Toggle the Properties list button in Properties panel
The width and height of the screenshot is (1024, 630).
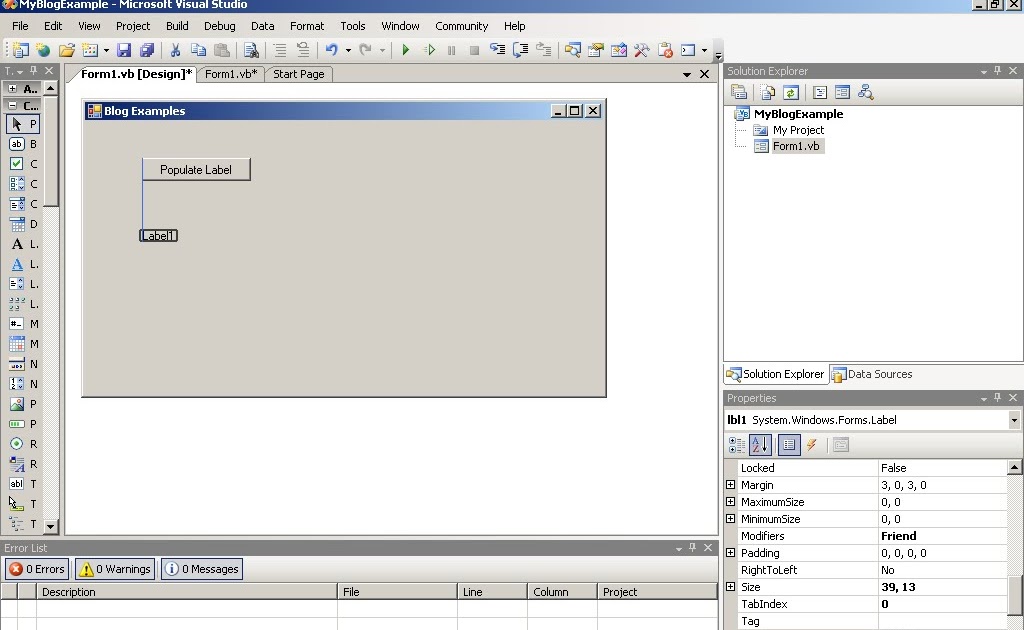pyautogui.click(x=789, y=445)
